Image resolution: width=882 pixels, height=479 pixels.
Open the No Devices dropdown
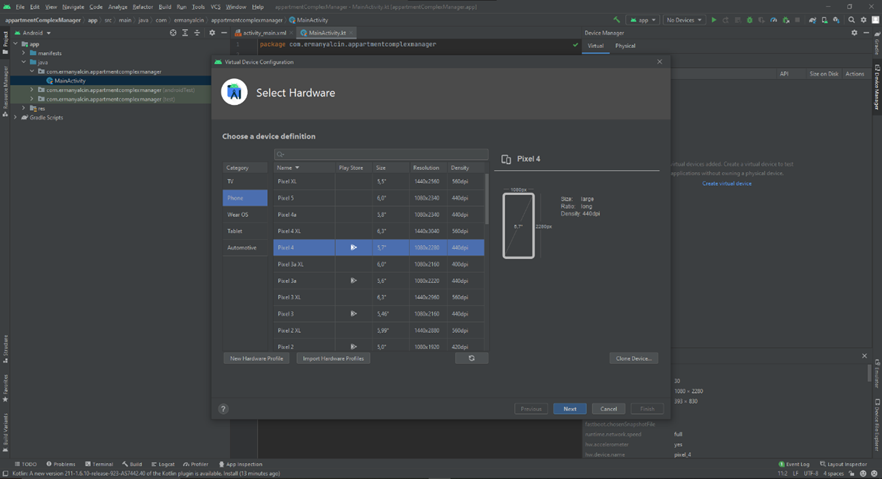click(x=684, y=20)
